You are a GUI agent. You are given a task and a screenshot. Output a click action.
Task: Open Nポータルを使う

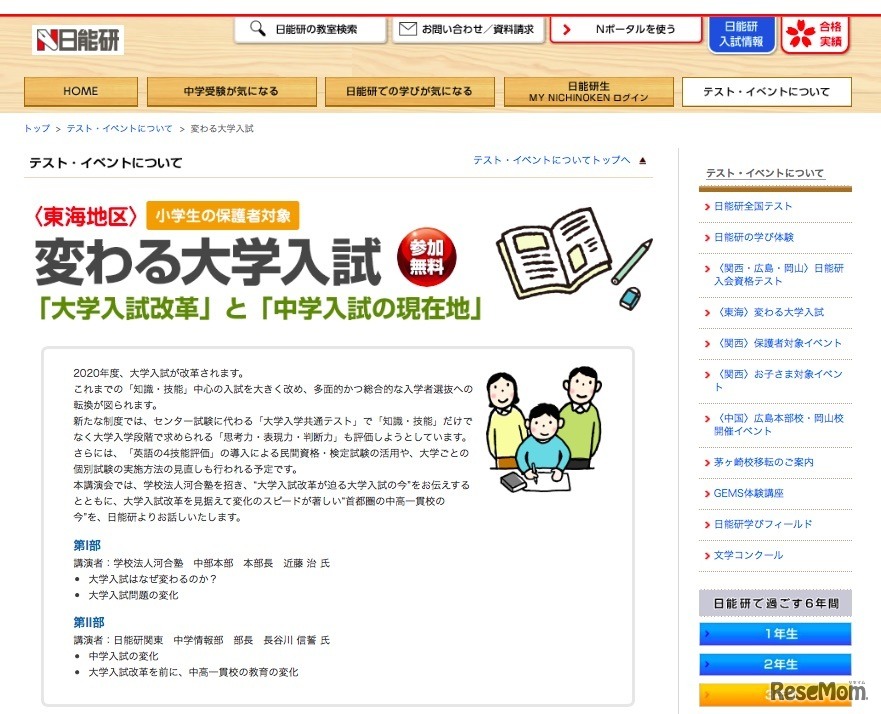coord(625,29)
